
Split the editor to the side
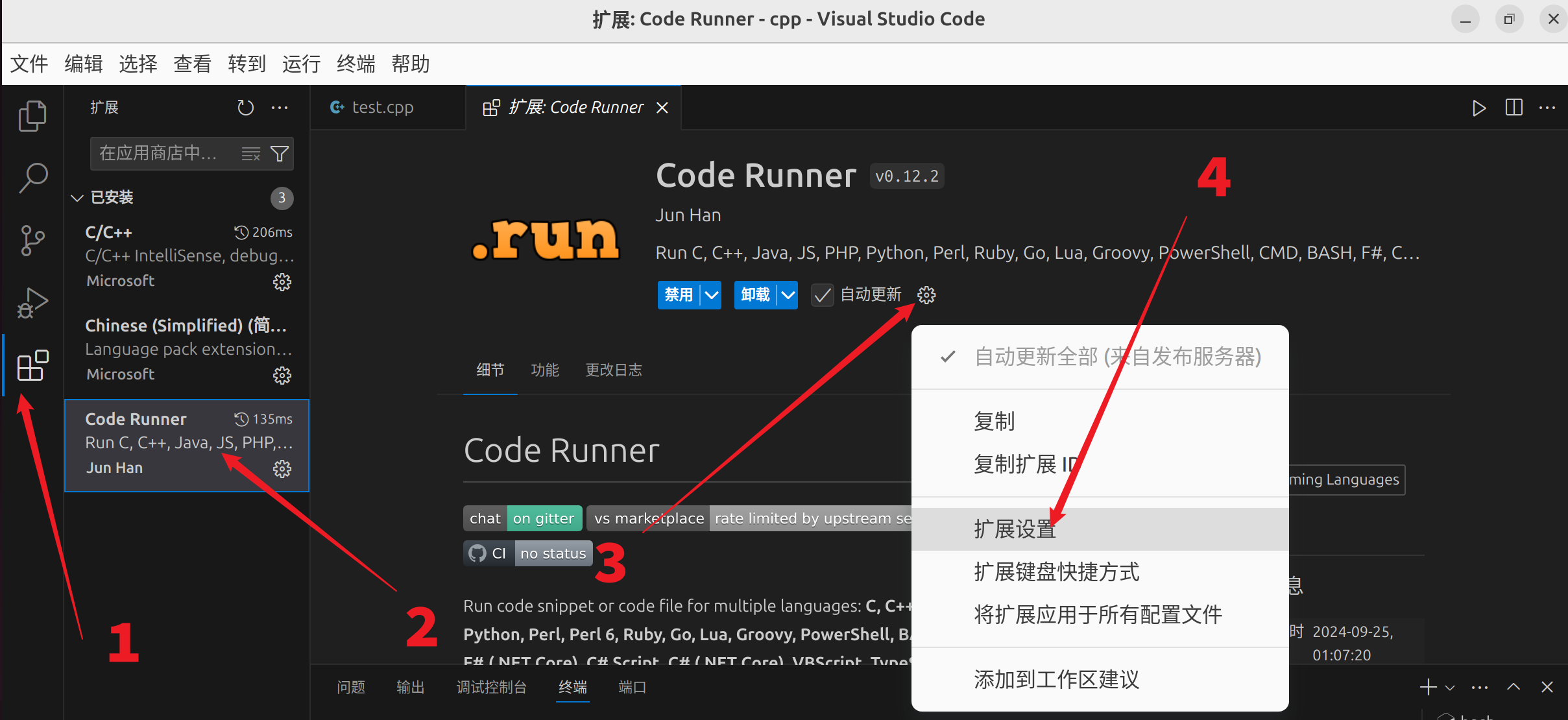[1514, 107]
